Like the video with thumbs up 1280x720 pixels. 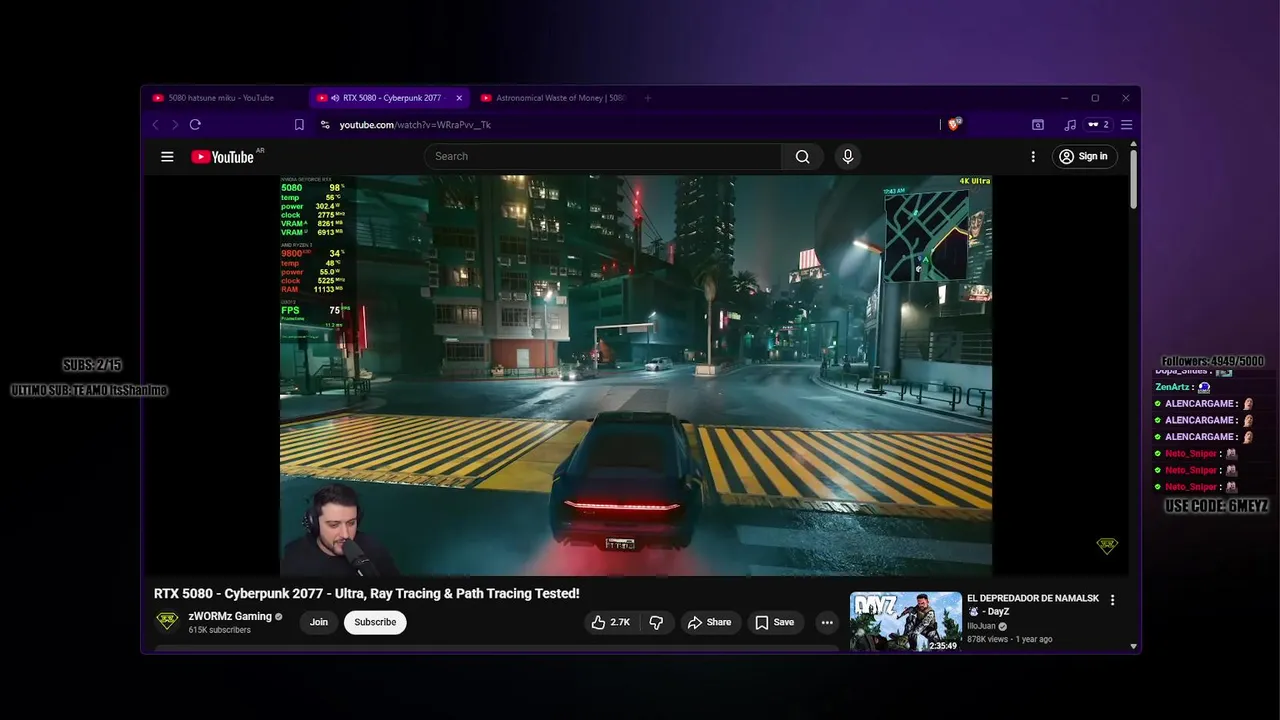(x=611, y=622)
